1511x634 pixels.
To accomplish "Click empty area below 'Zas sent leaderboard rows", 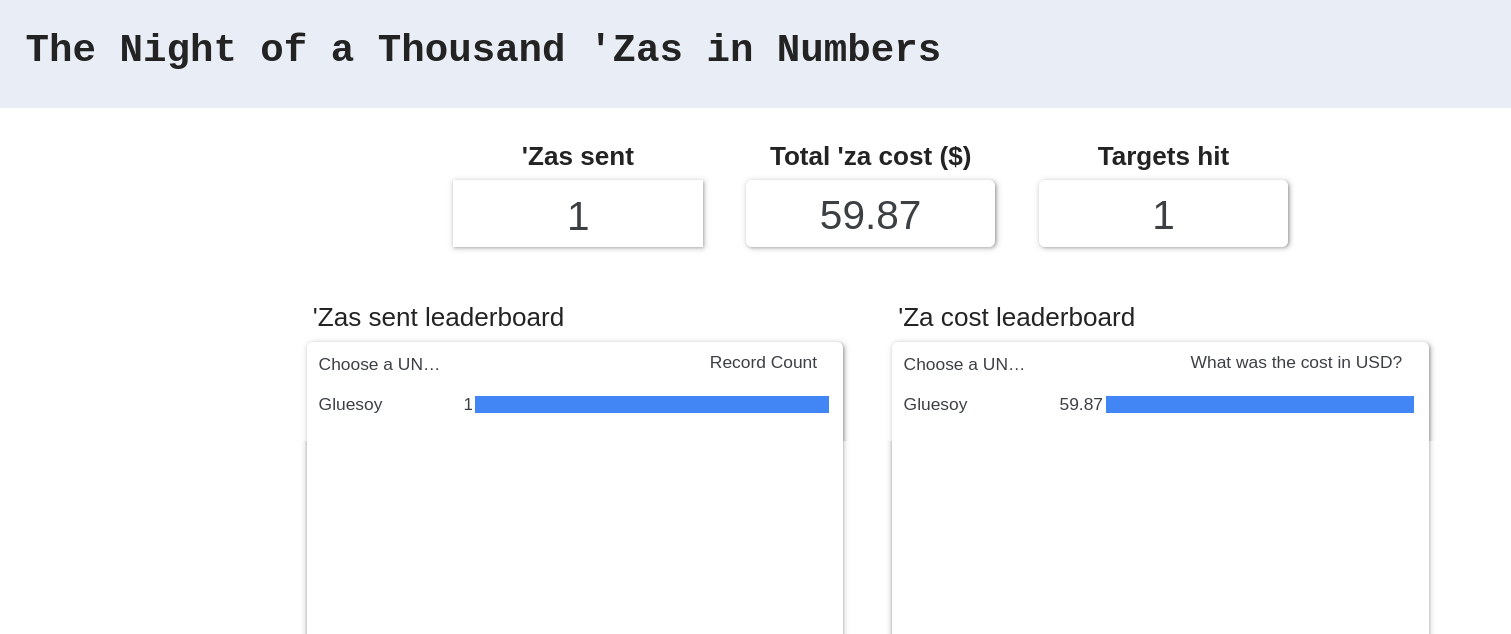I will pyautogui.click(x=574, y=530).
